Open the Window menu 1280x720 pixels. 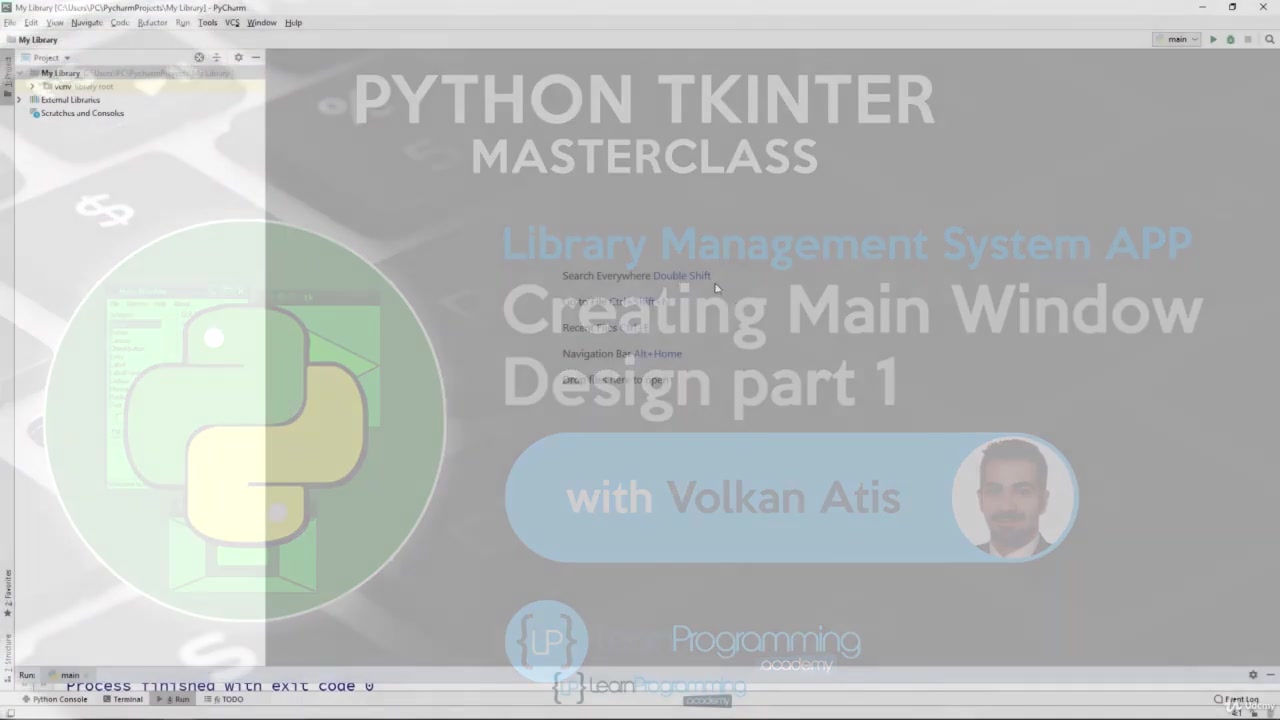click(261, 22)
